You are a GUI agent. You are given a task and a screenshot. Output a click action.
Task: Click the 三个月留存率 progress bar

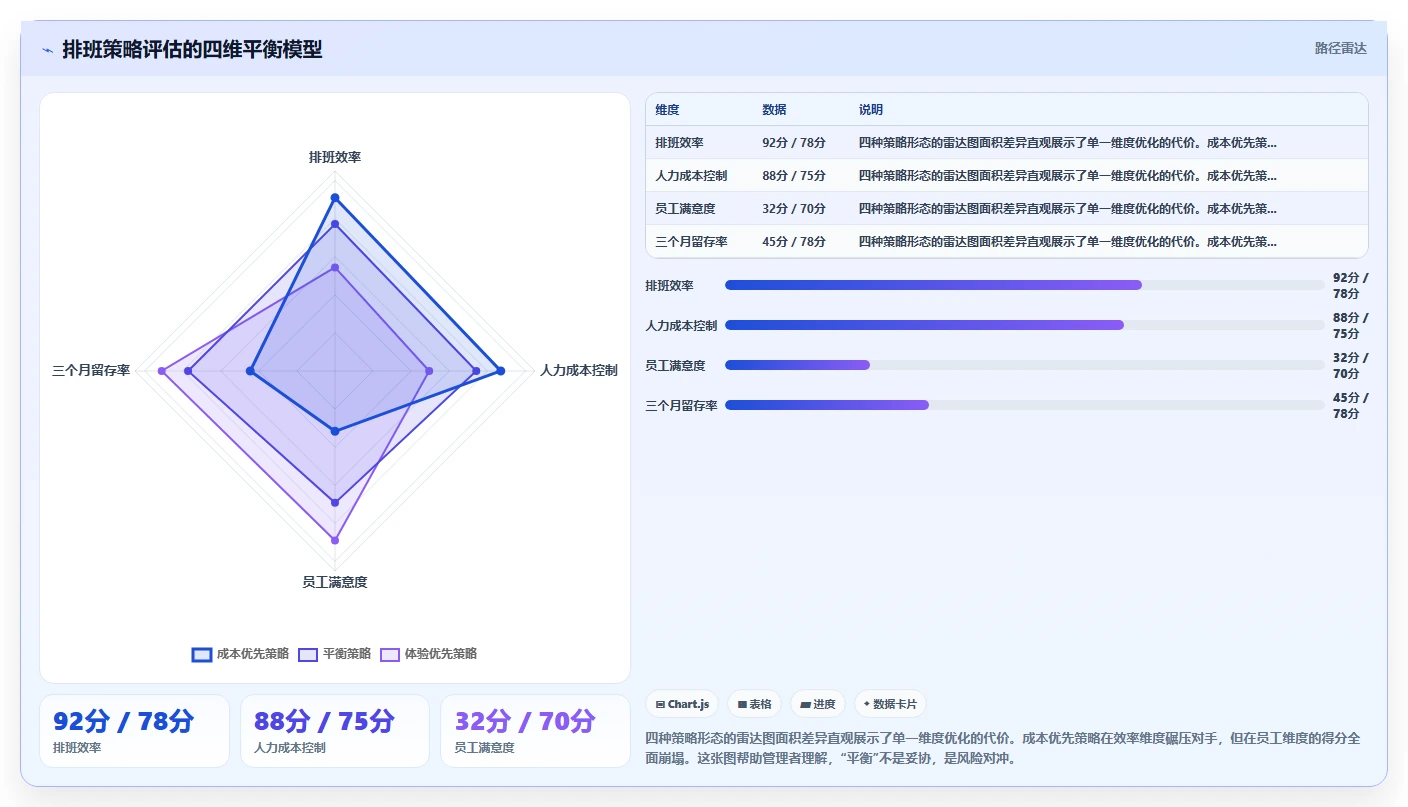(x=1024, y=405)
